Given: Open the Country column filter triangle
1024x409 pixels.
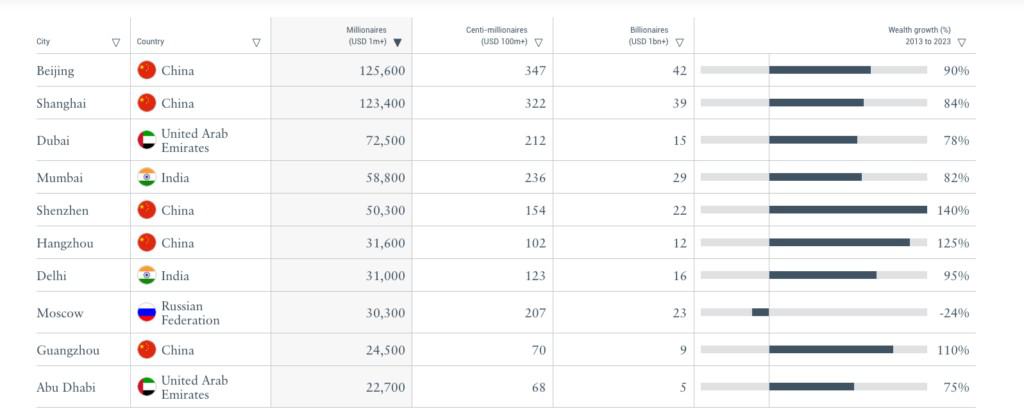Looking at the screenshot, I should tap(257, 42).
